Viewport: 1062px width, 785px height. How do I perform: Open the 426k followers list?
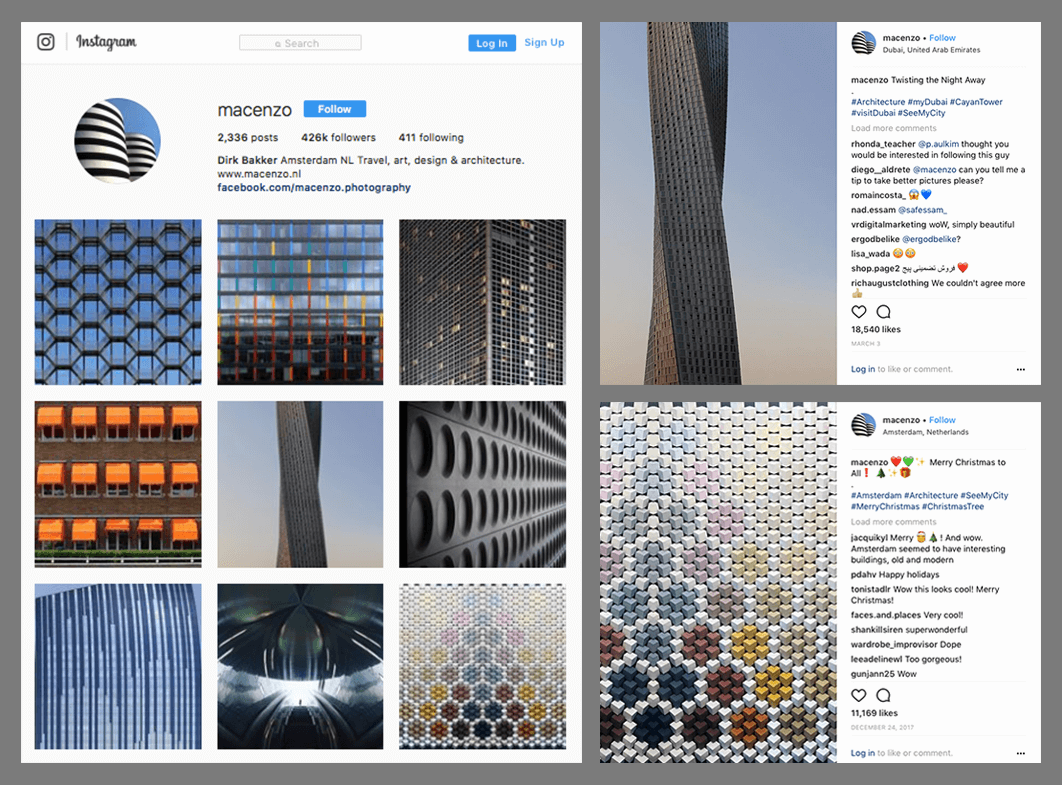(338, 137)
